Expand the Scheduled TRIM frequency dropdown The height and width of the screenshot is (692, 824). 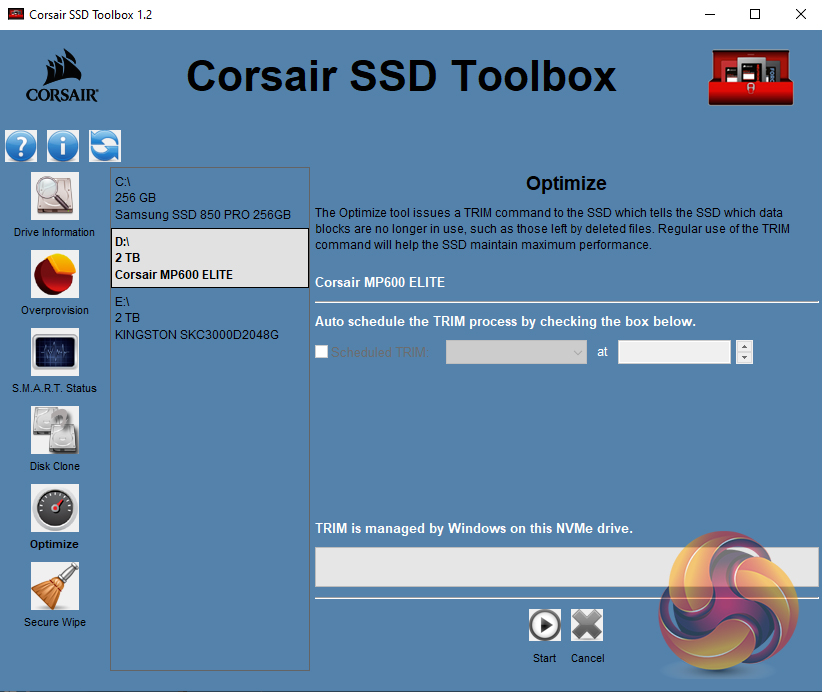516,352
